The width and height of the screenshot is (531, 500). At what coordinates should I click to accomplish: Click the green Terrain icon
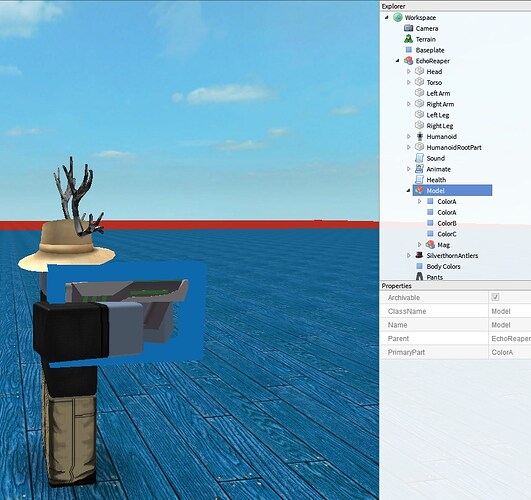pos(409,39)
